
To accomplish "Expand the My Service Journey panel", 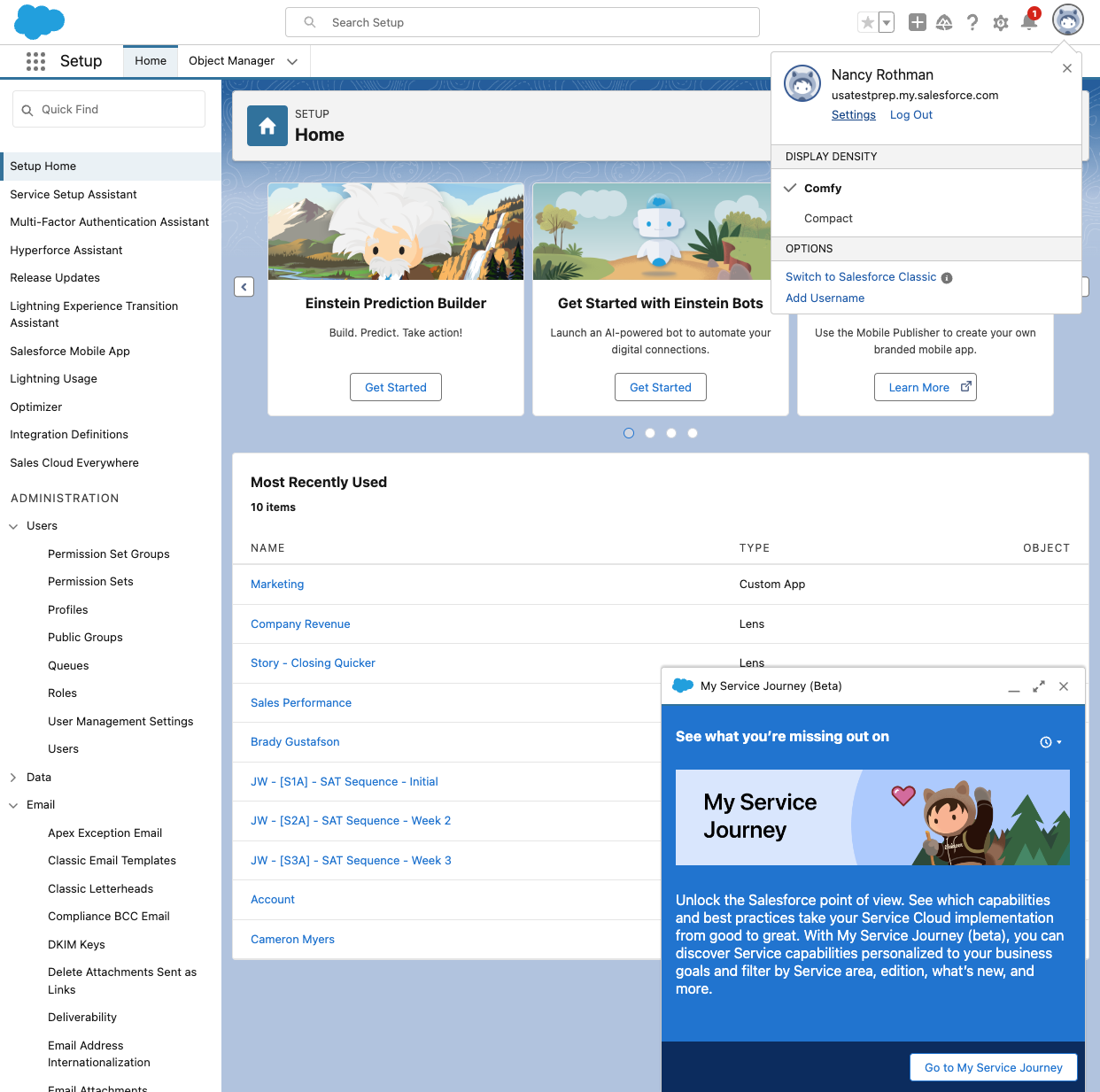I will [1039, 686].
